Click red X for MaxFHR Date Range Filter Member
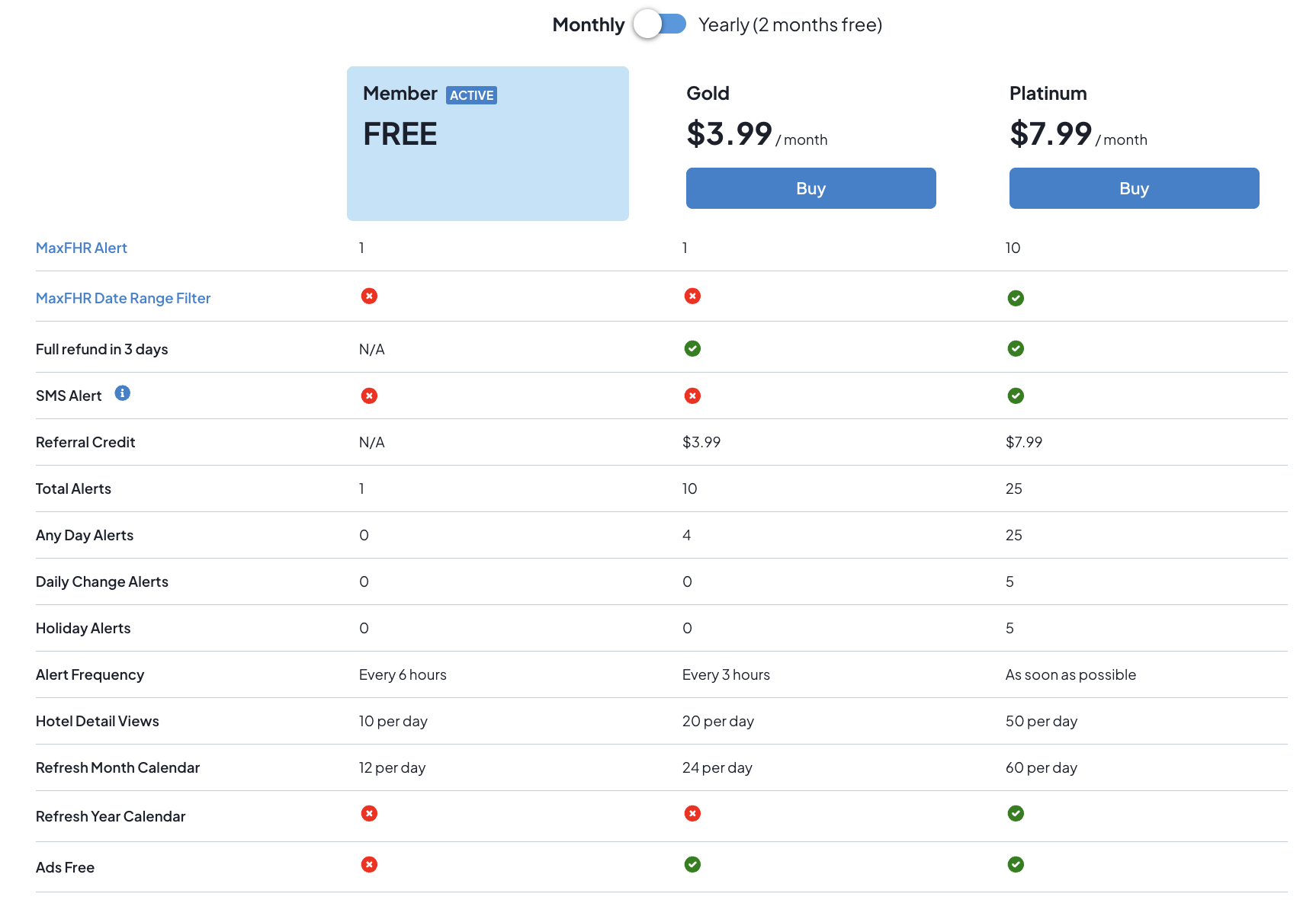Image resolution: width=1316 pixels, height=900 pixels. (369, 296)
